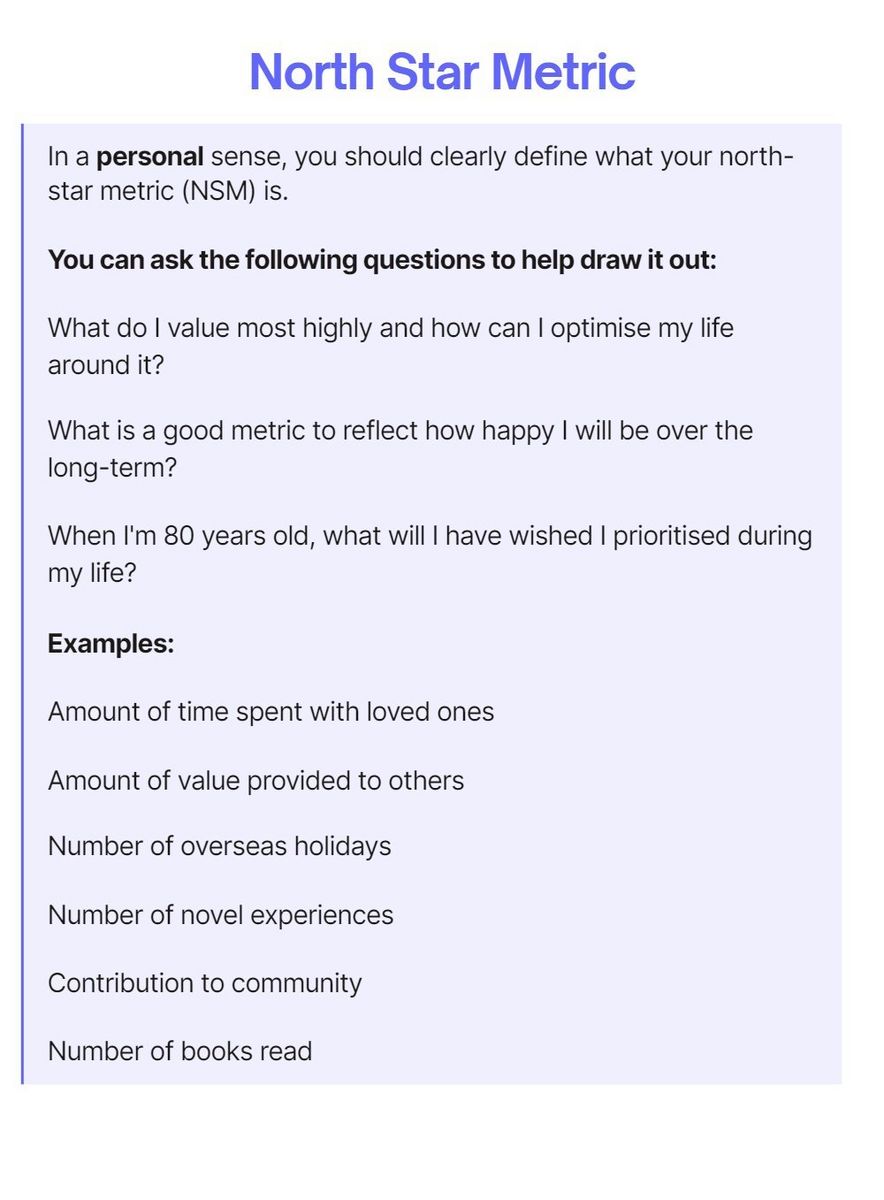Click the question about a good happiness metric
This screenshot has height=1200, width=884.
(400, 448)
